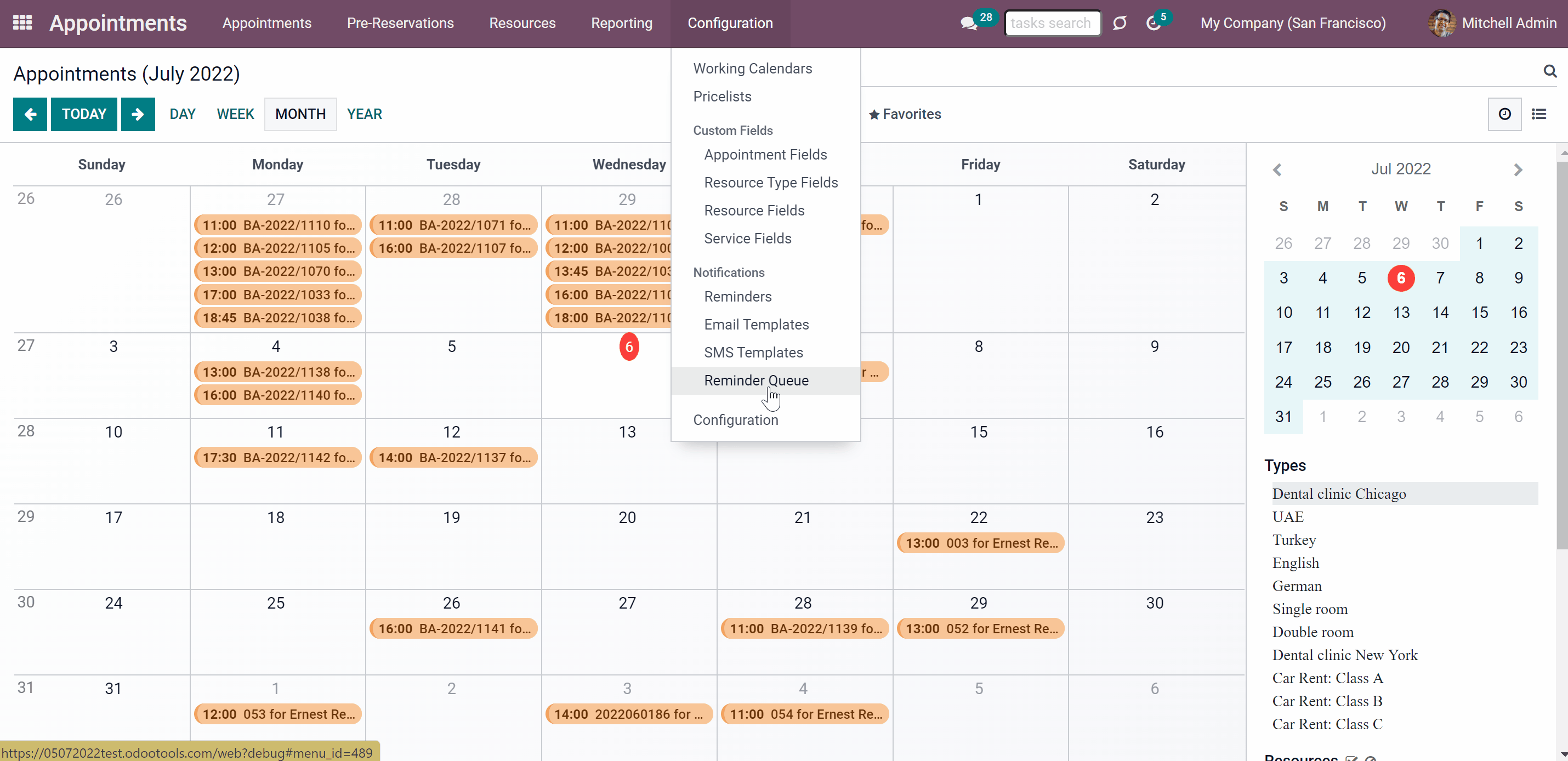Screen dimensions: 1568x761
Task: Switch to WEEK view
Action: 236,114
